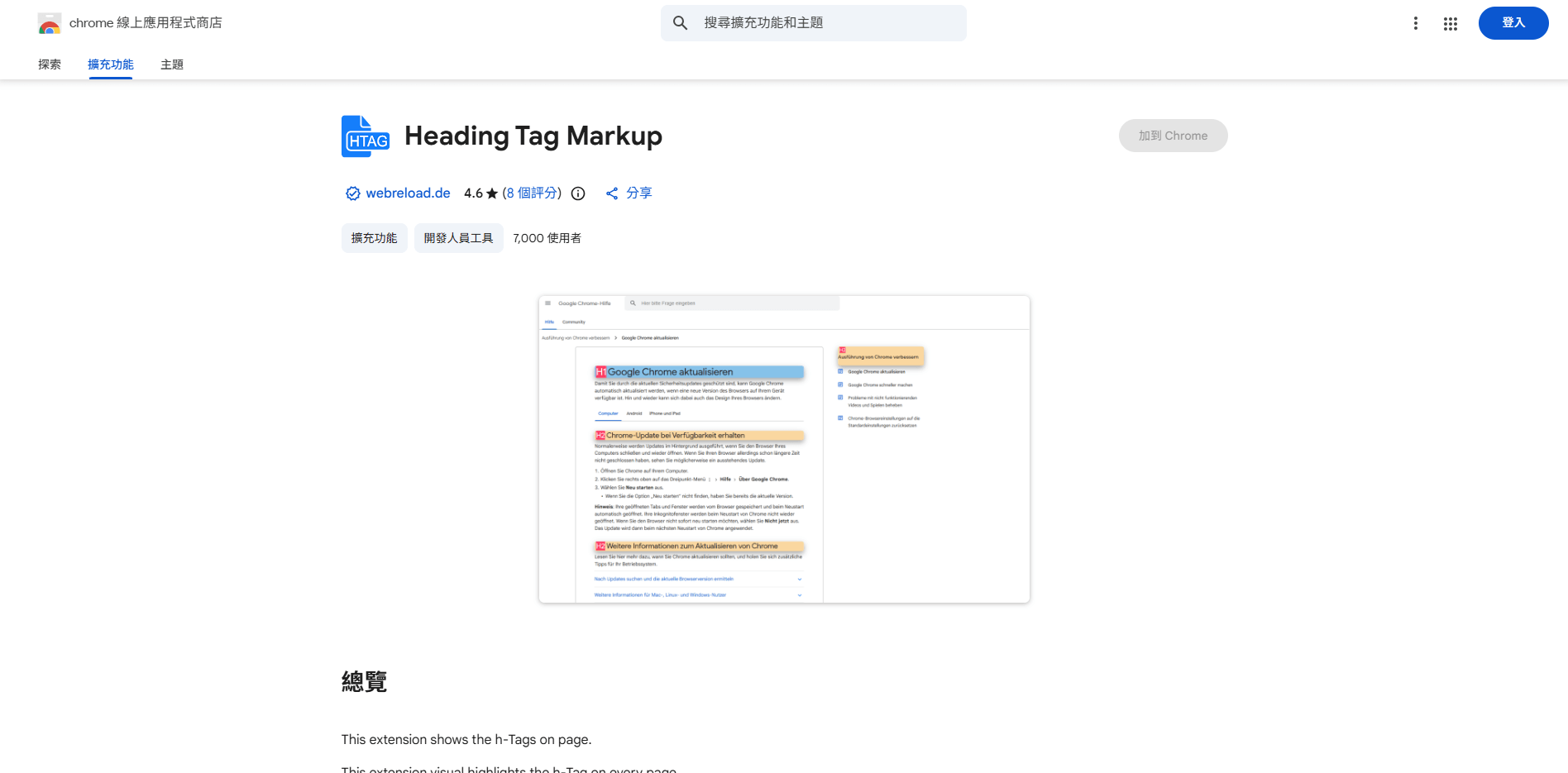Click the HTAG extension icon
Screen dimensions: 1568x773
click(365, 136)
